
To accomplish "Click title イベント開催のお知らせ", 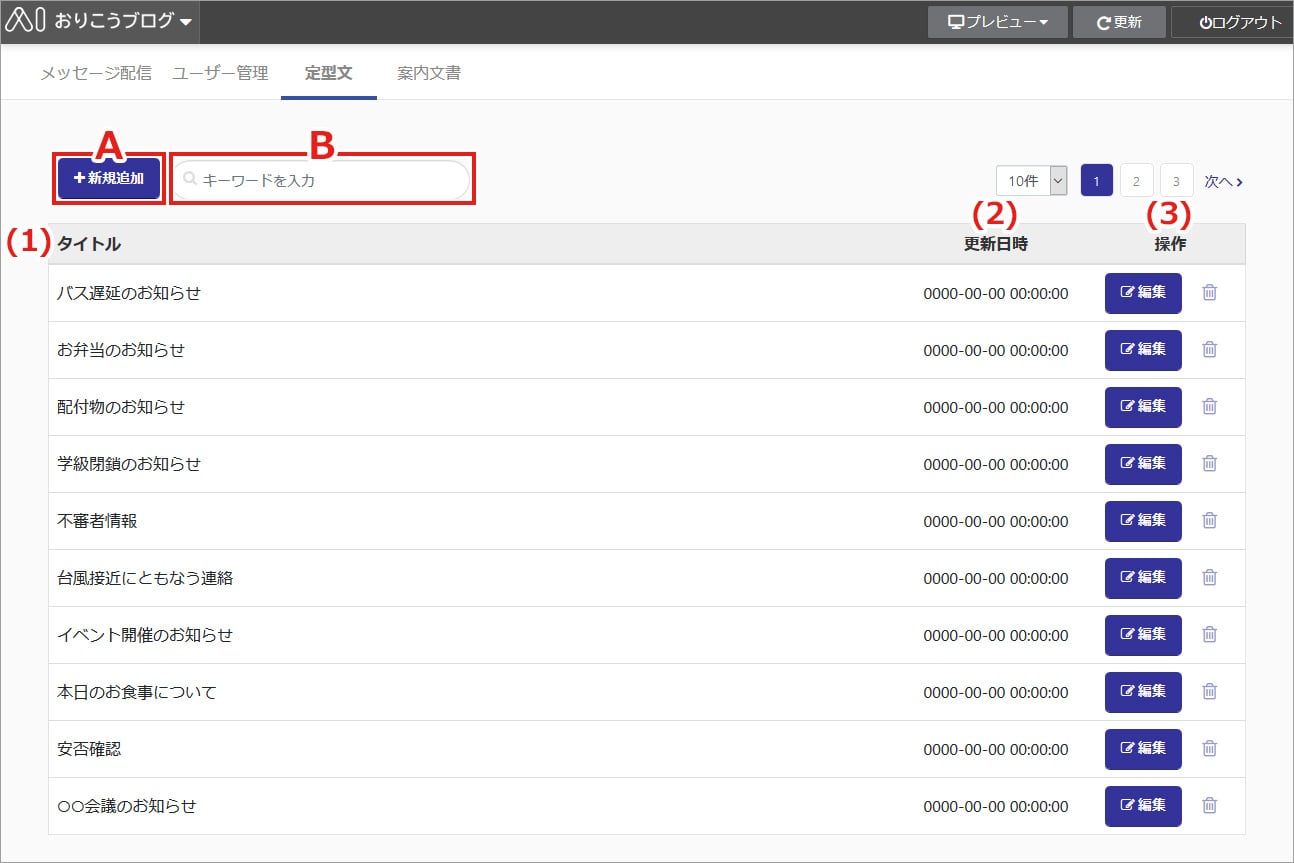I will coord(145,635).
